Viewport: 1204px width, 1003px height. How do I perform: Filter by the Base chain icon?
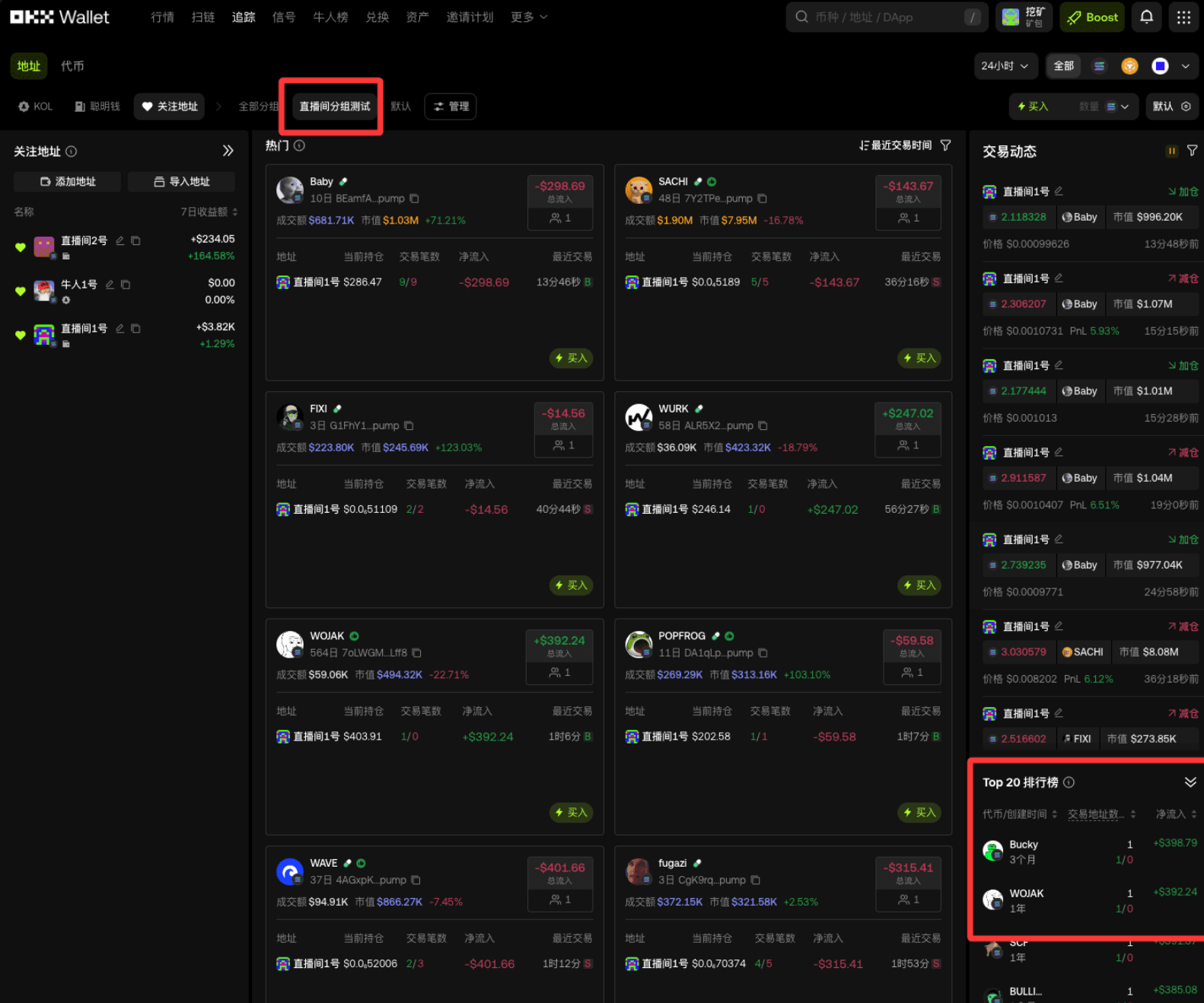click(1160, 66)
